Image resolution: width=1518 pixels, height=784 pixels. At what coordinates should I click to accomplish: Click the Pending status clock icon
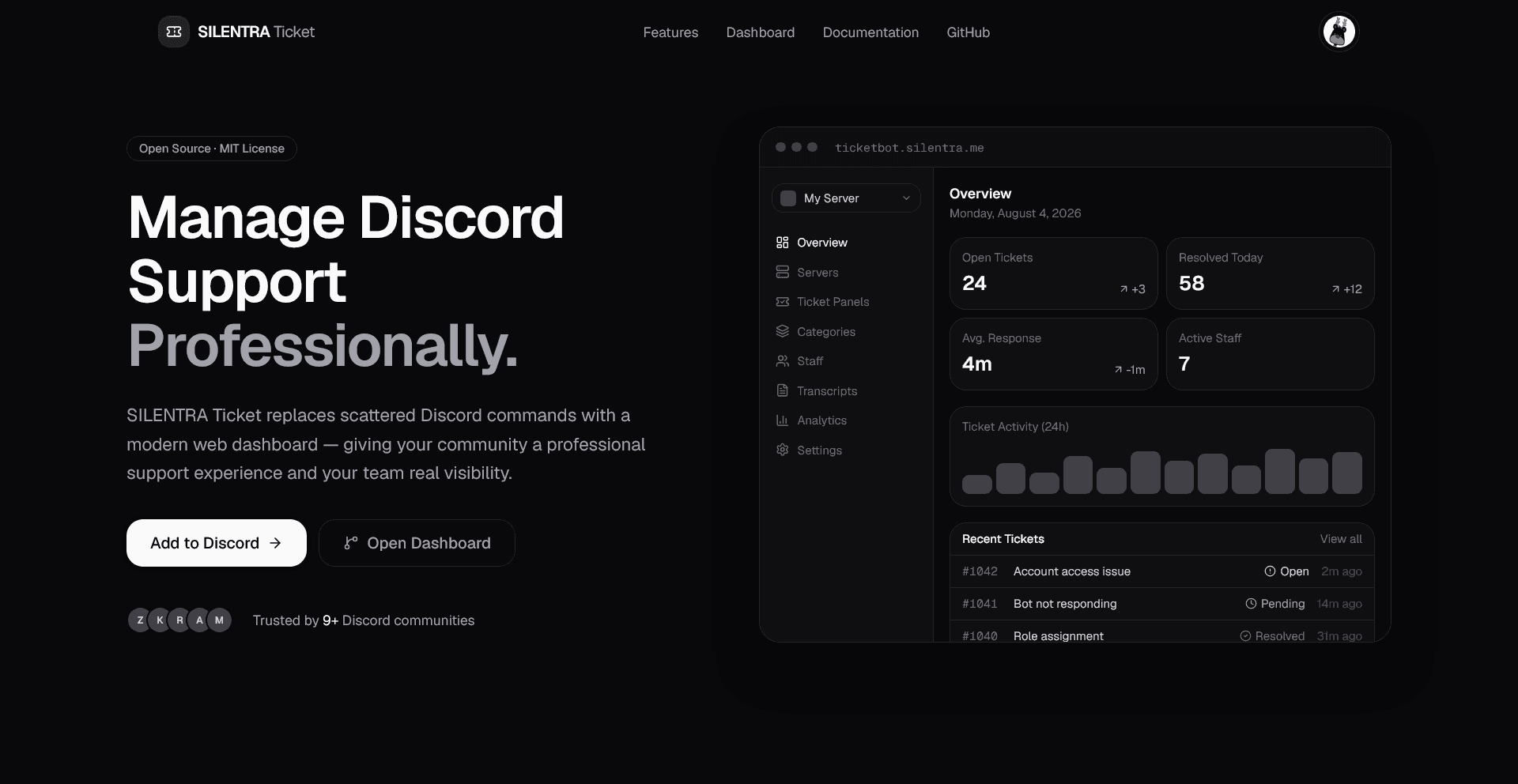pyautogui.click(x=1251, y=604)
